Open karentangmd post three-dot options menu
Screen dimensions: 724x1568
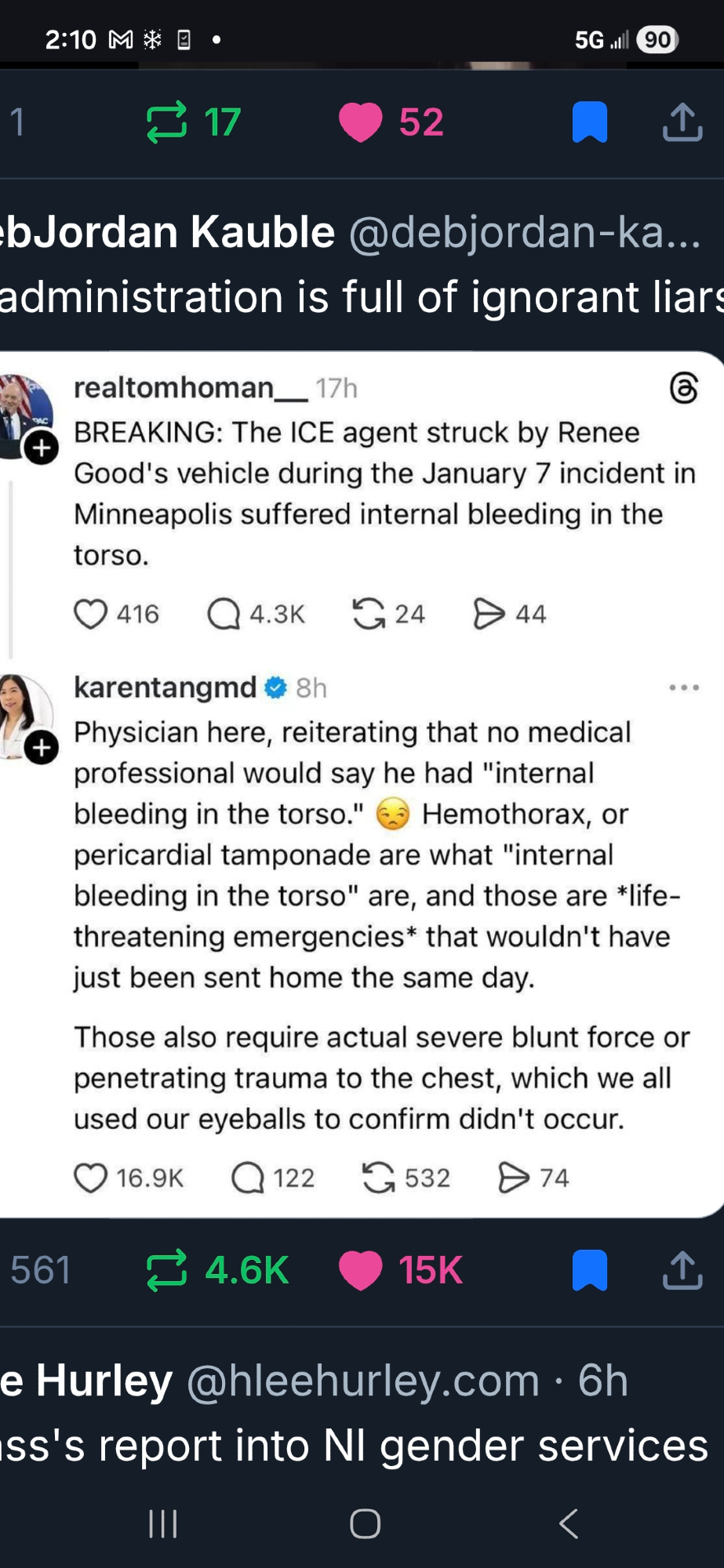684,688
